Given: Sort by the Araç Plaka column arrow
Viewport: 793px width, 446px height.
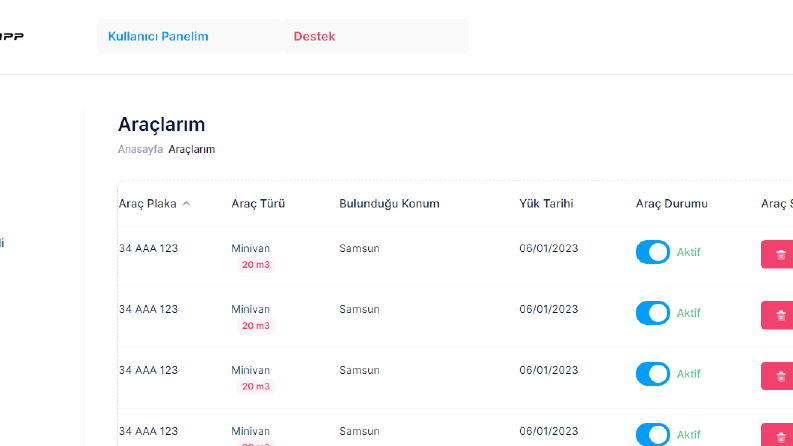Looking at the screenshot, I should pos(186,204).
